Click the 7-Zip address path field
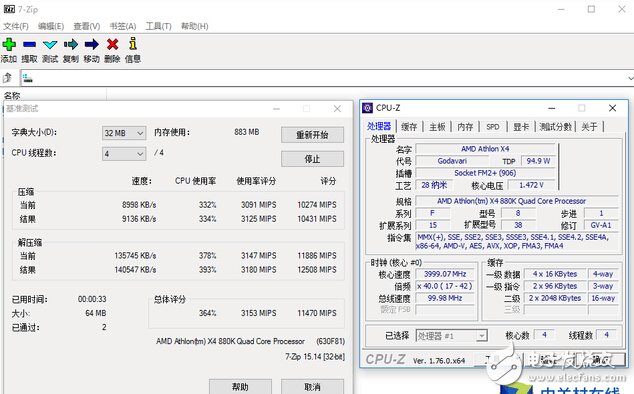The height and width of the screenshot is (394, 634). click(x=323, y=78)
